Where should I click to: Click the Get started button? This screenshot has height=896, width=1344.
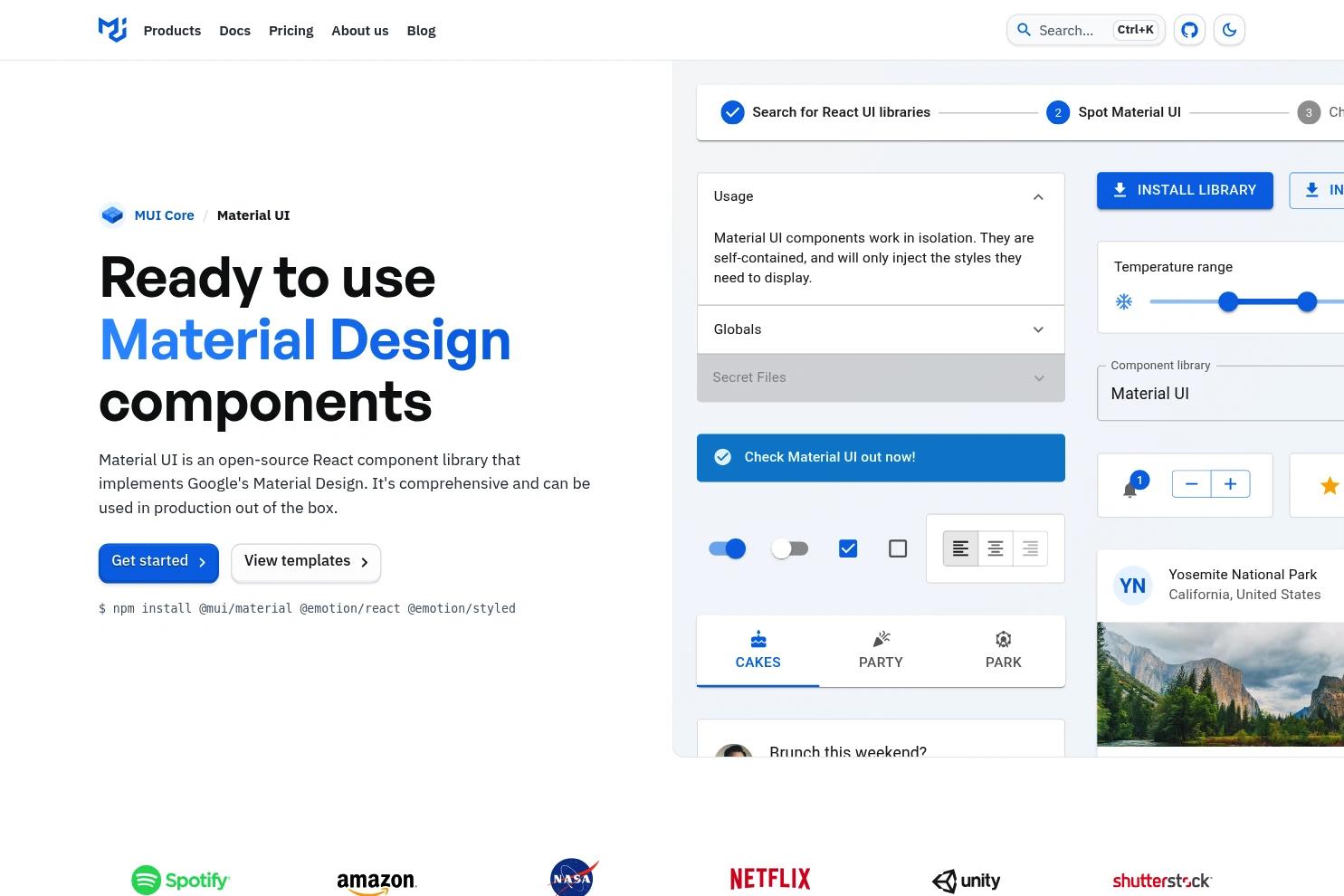point(158,562)
